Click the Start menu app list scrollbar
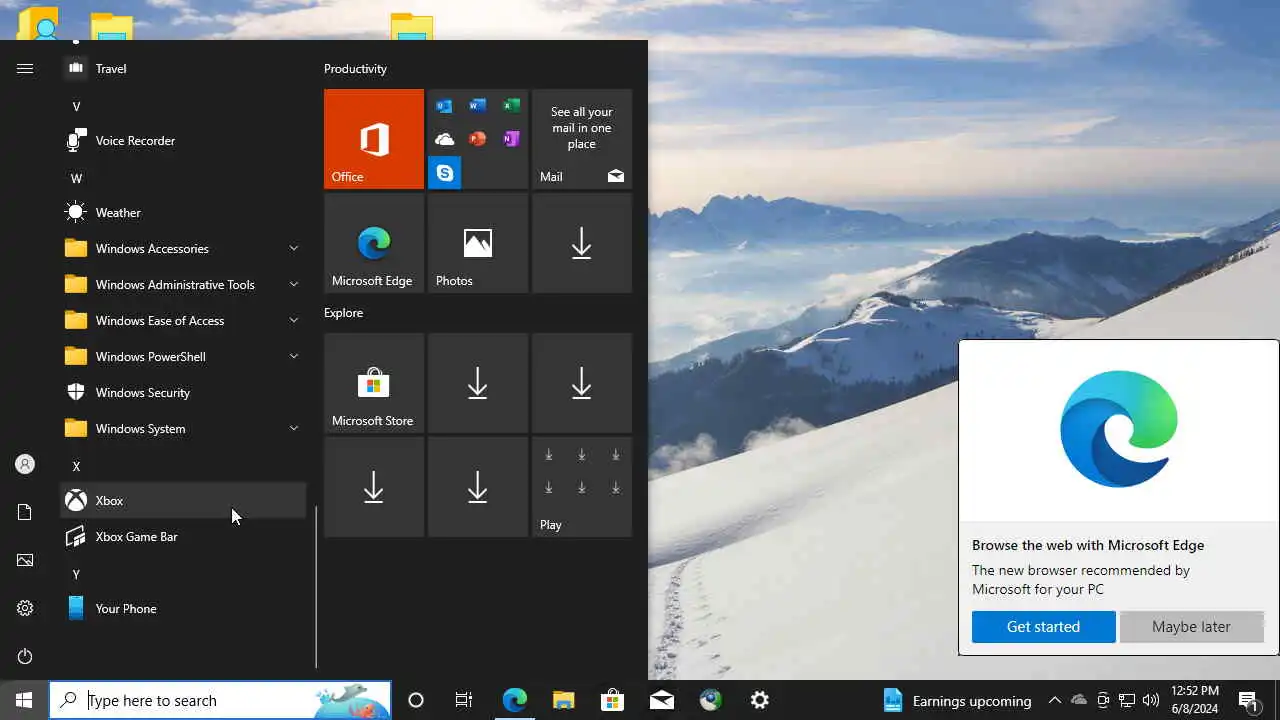This screenshot has width=1280, height=720. [316, 586]
